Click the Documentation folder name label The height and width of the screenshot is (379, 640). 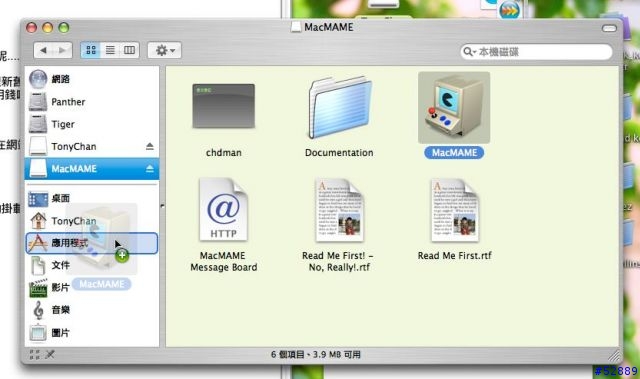point(339,153)
